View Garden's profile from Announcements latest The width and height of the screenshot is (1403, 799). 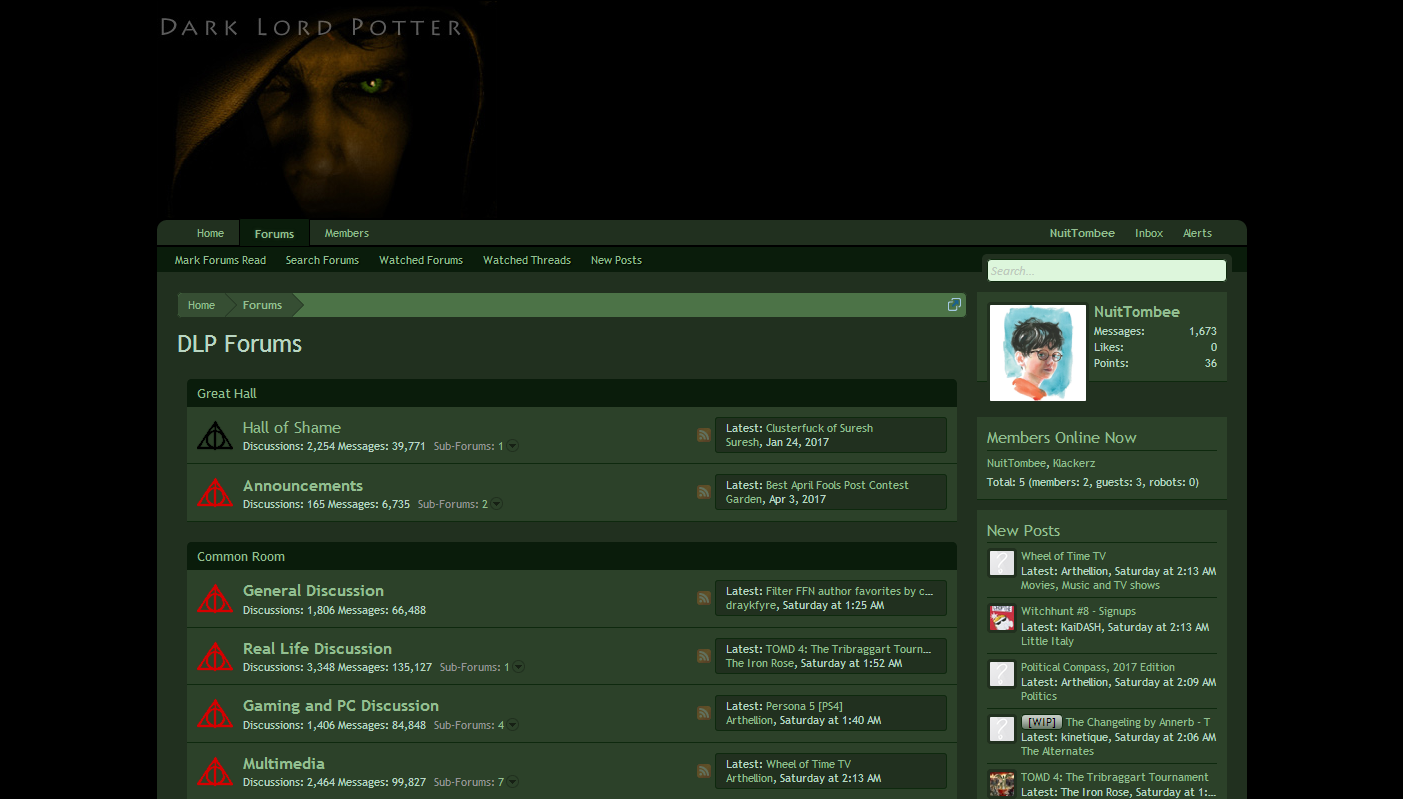pyautogui.click(x=744, y=499)
